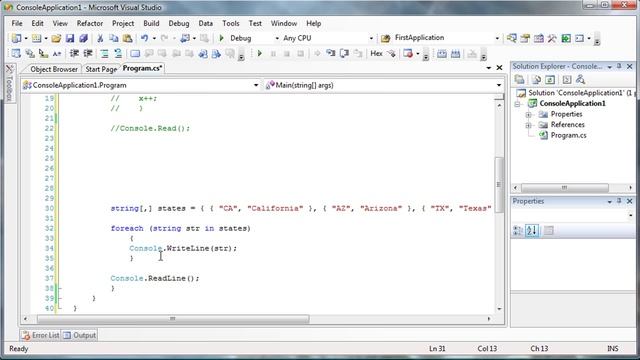Click Solution Explorer horizontal scrollbar thumb
Image resolution: width=640 pixels, height=360 pixels.
pos(564,188)
